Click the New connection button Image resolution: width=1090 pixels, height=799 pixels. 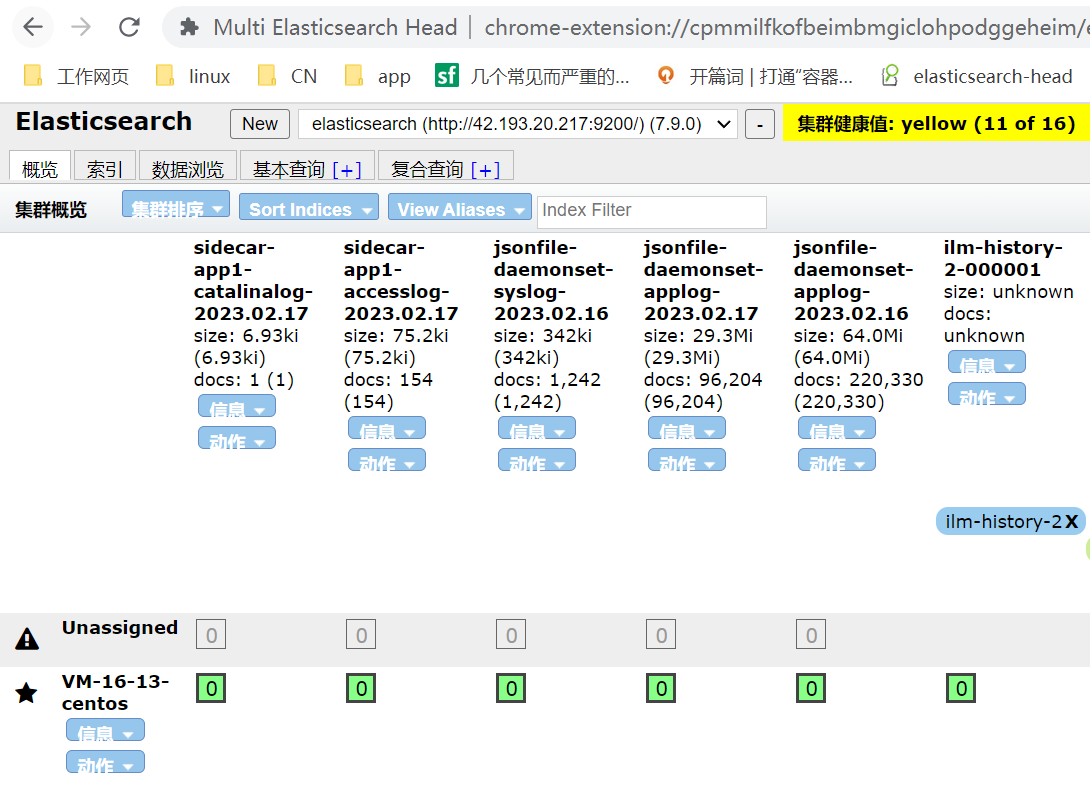259,124
